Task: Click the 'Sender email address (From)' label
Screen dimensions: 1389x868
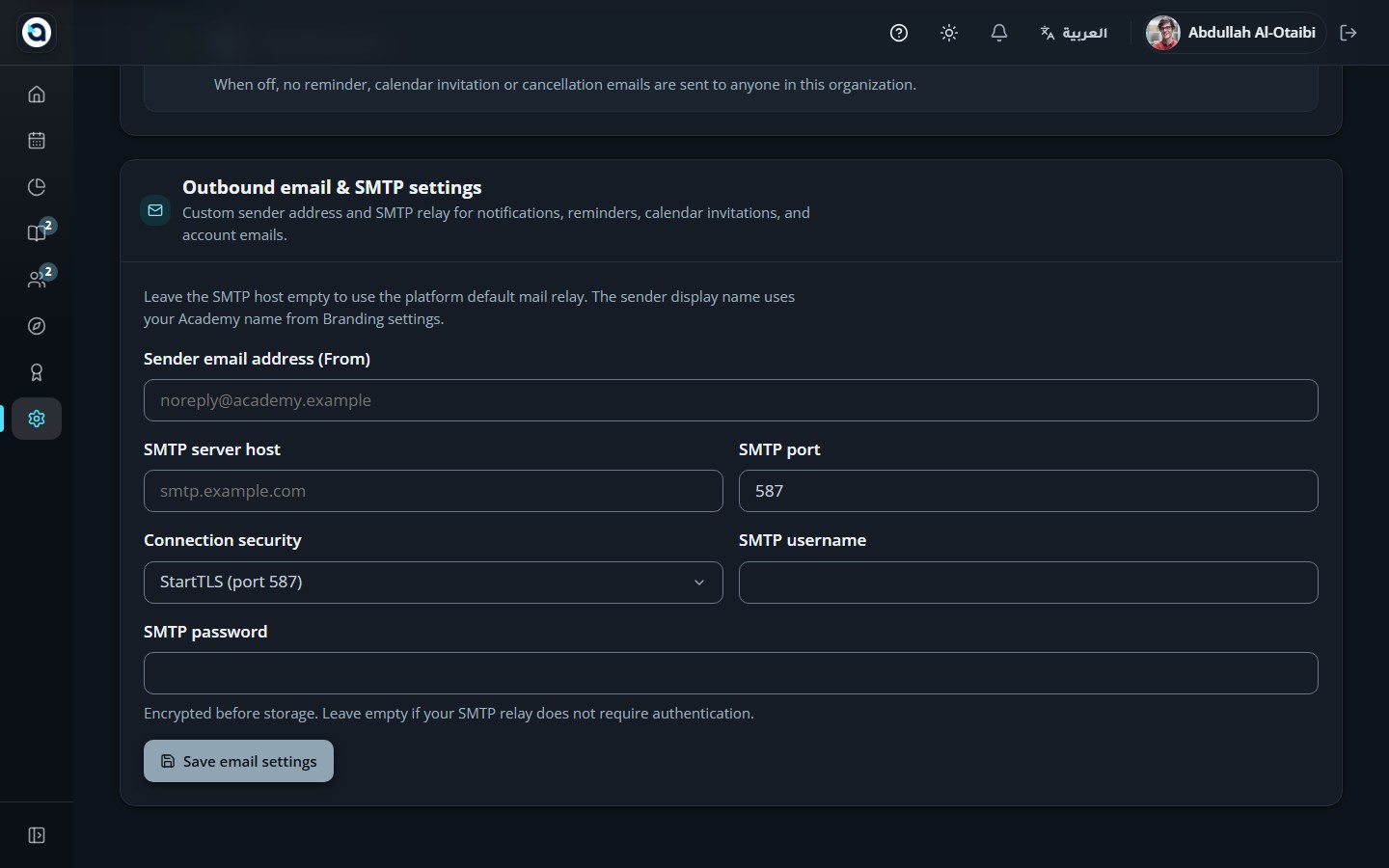Action: [x=257, y=359]
